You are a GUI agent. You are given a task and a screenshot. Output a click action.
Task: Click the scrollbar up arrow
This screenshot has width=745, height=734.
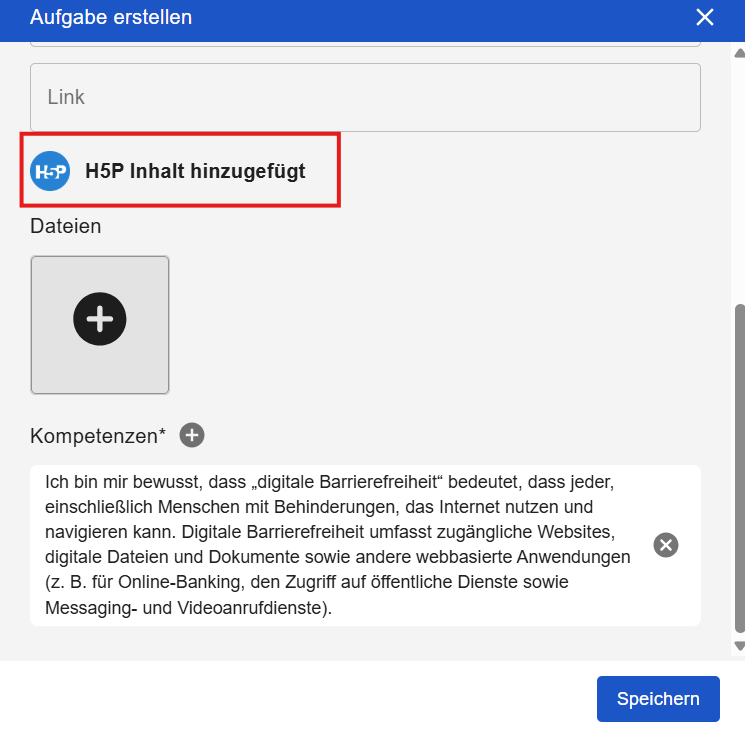coord(739,51)
